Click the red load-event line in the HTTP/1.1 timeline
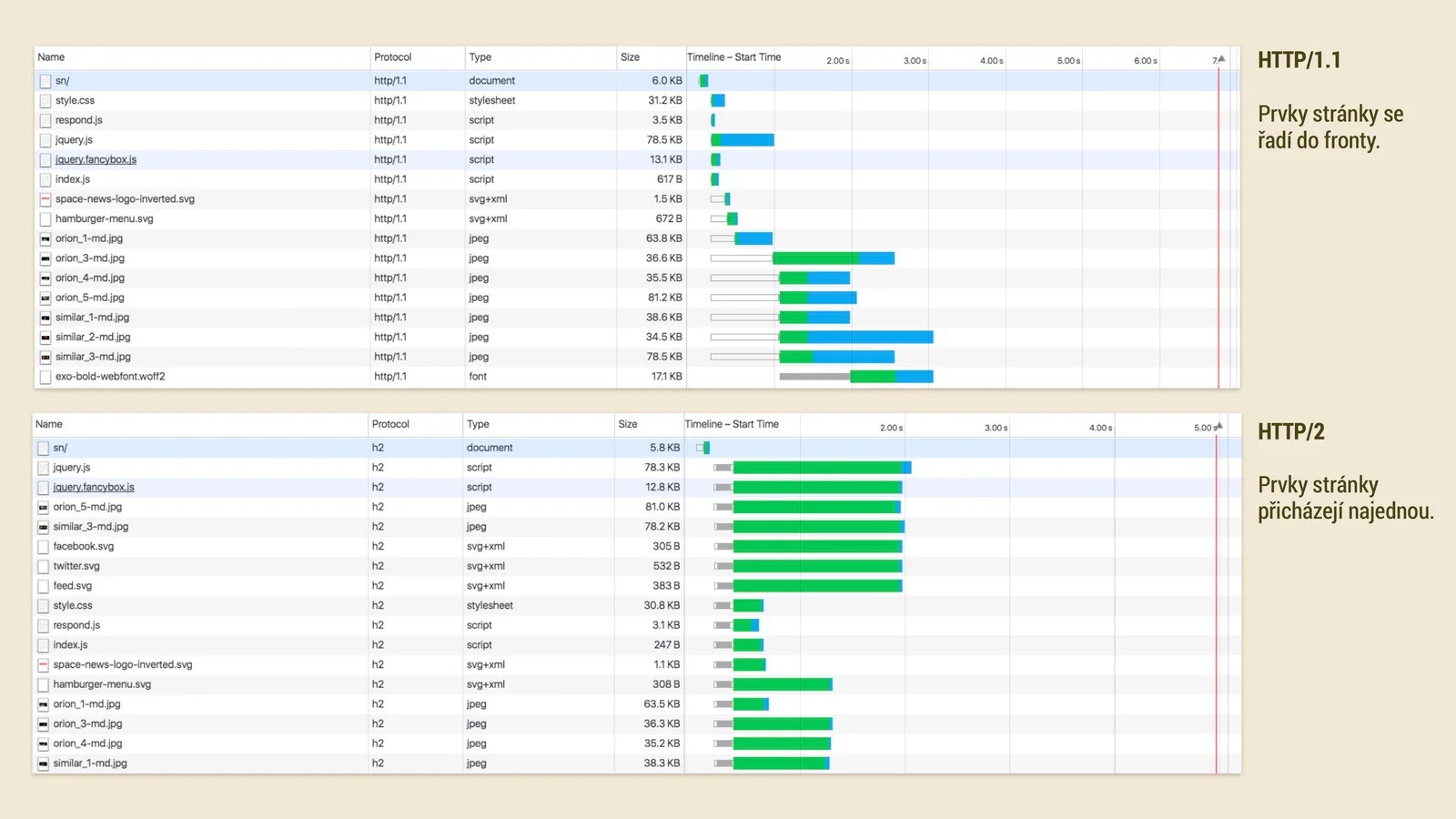 coord(1220,227)
